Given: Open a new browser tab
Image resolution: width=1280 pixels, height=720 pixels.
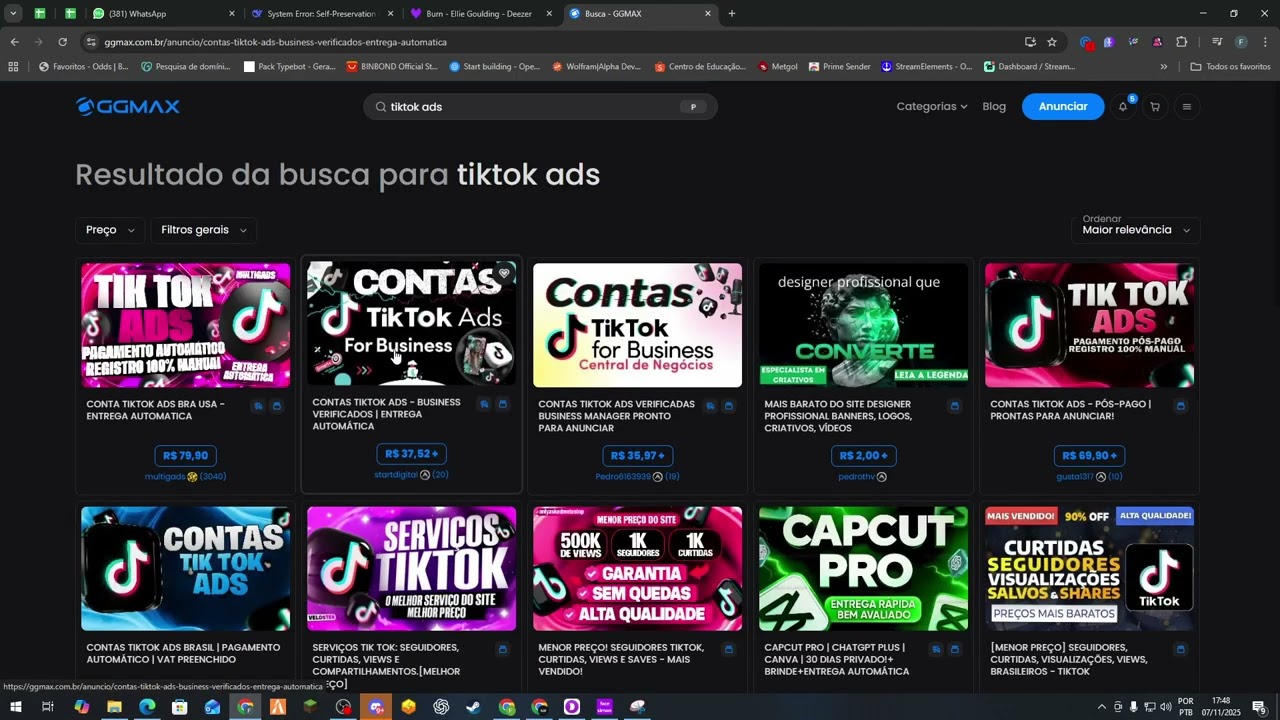Looking at the screenshot, I should coord(731,14).
